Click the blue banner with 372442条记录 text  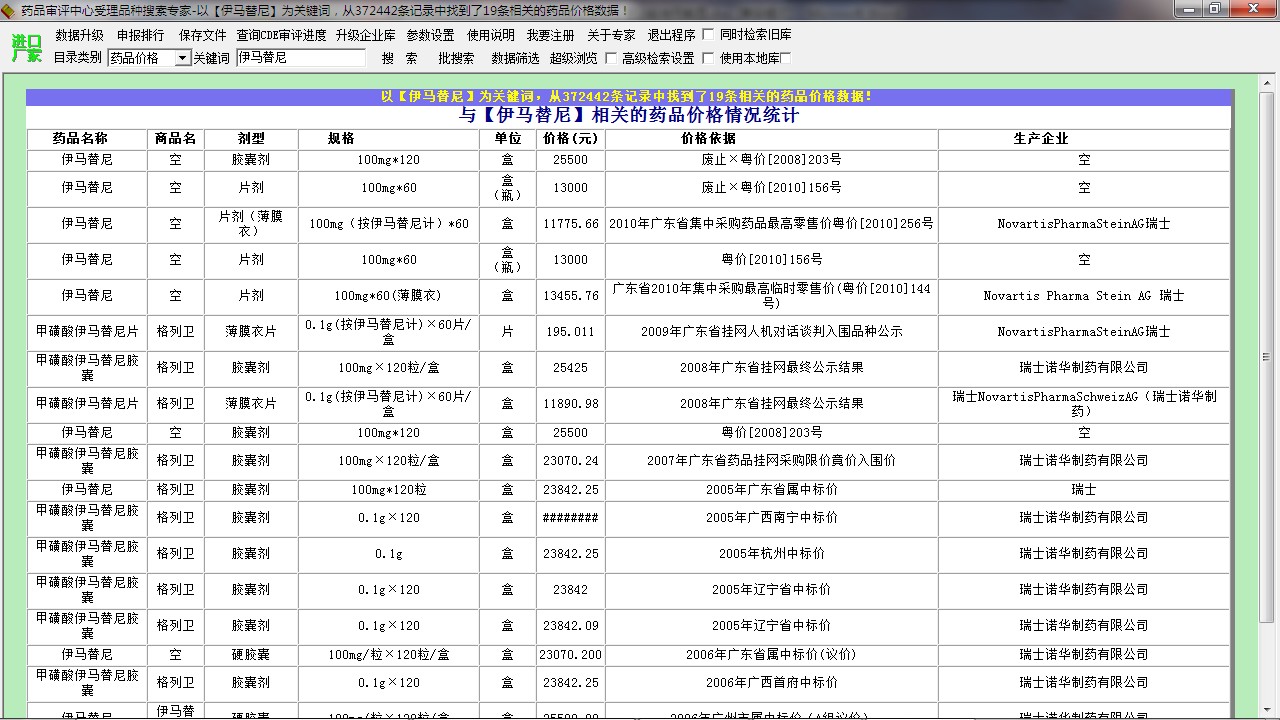coord(628,97)
